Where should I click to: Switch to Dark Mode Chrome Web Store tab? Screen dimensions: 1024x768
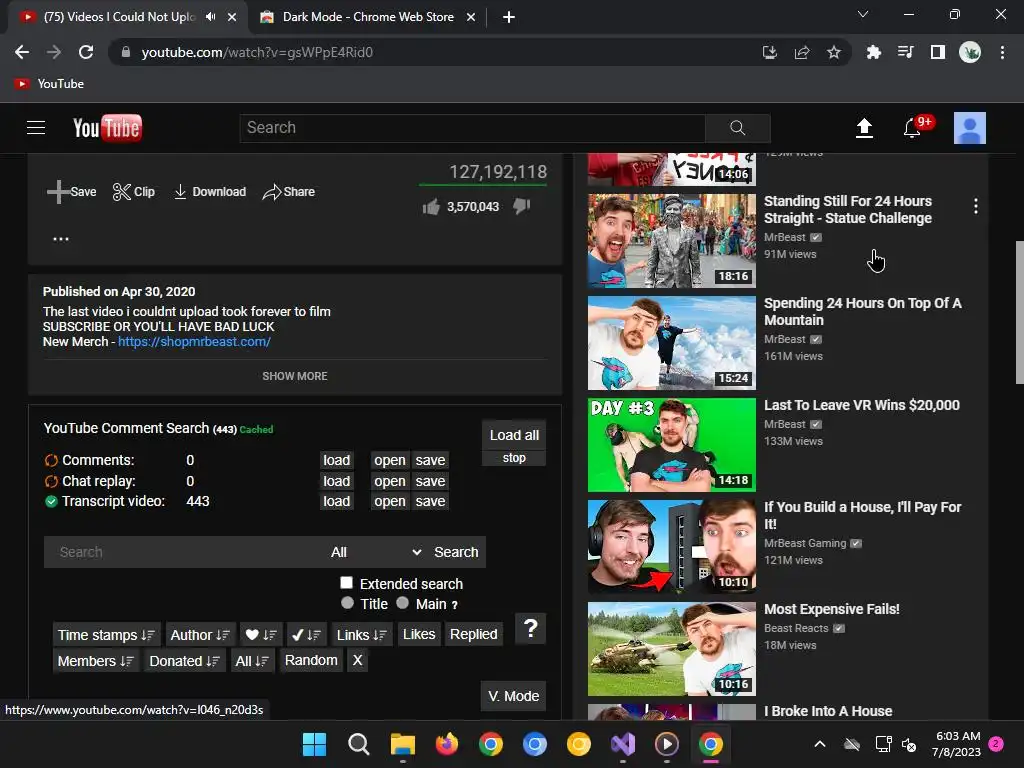pos(368,17)
